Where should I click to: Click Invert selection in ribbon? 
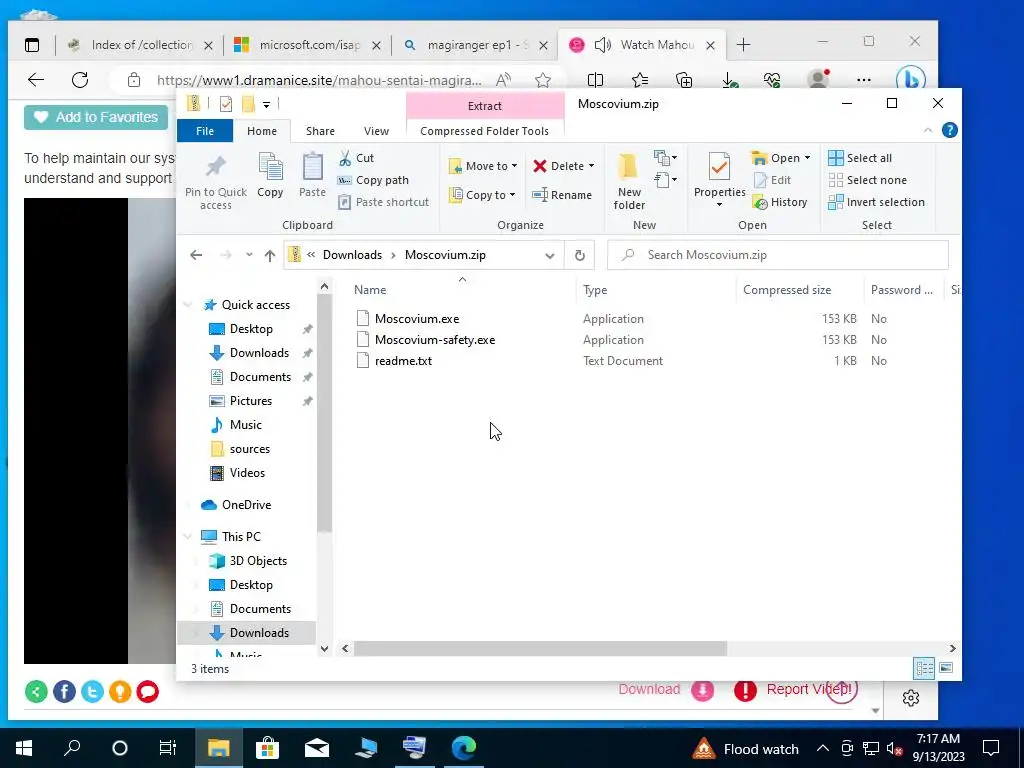[876, 202]
